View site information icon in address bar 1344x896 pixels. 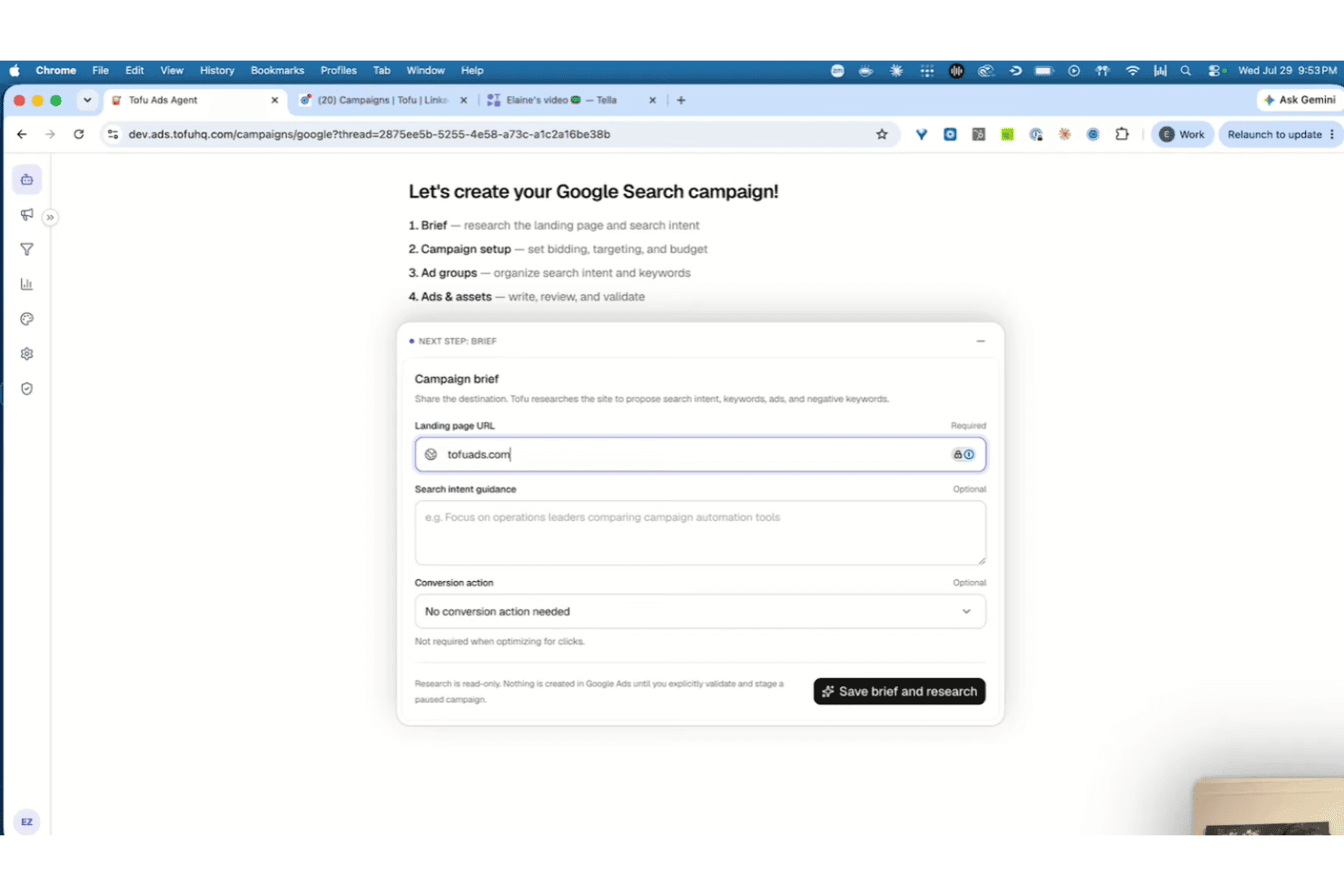click(x=113, y=134)
